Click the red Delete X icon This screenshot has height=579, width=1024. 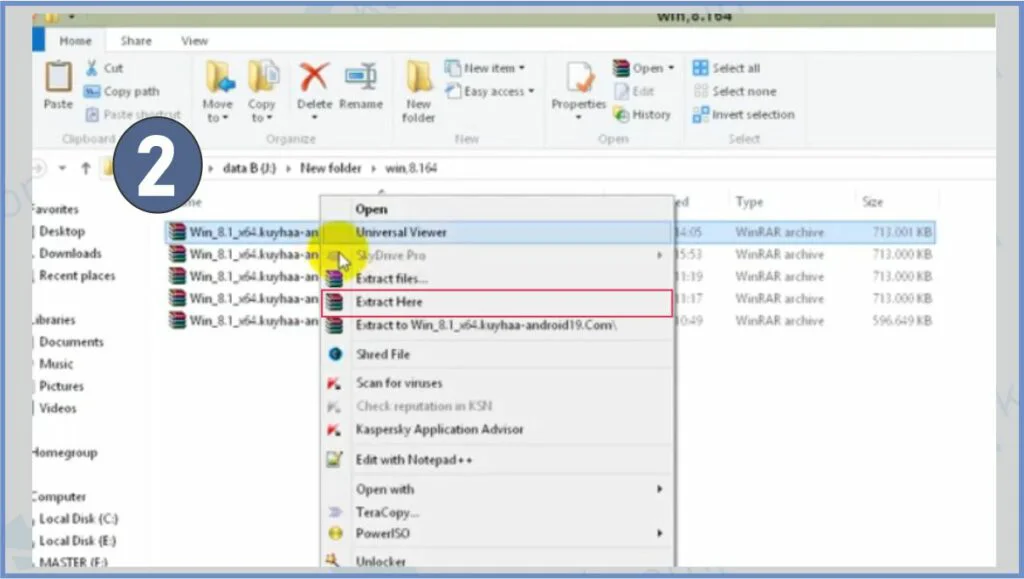click(x=314, y=78)
